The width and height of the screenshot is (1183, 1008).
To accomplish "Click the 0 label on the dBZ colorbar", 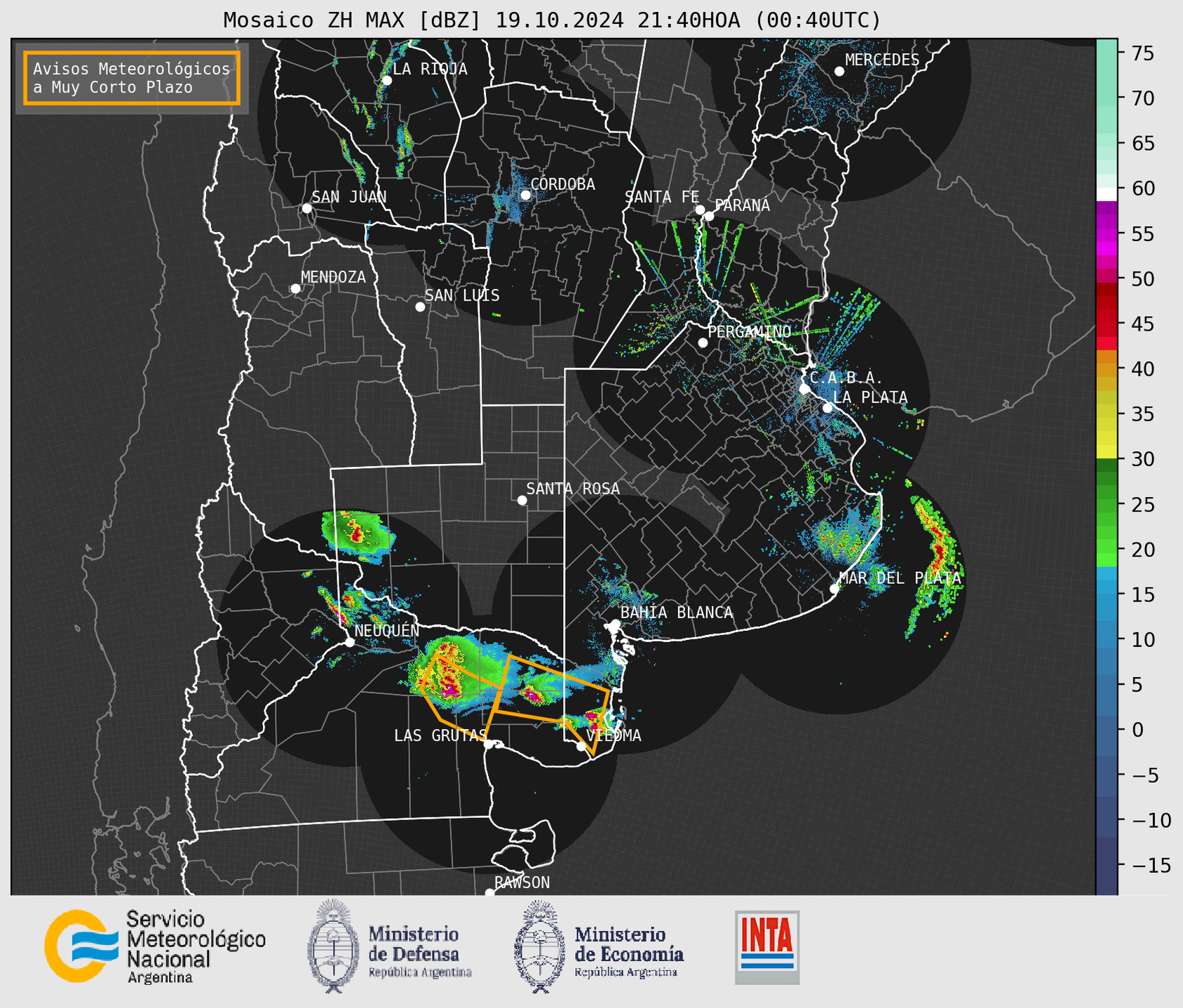I will point(1137,730).
